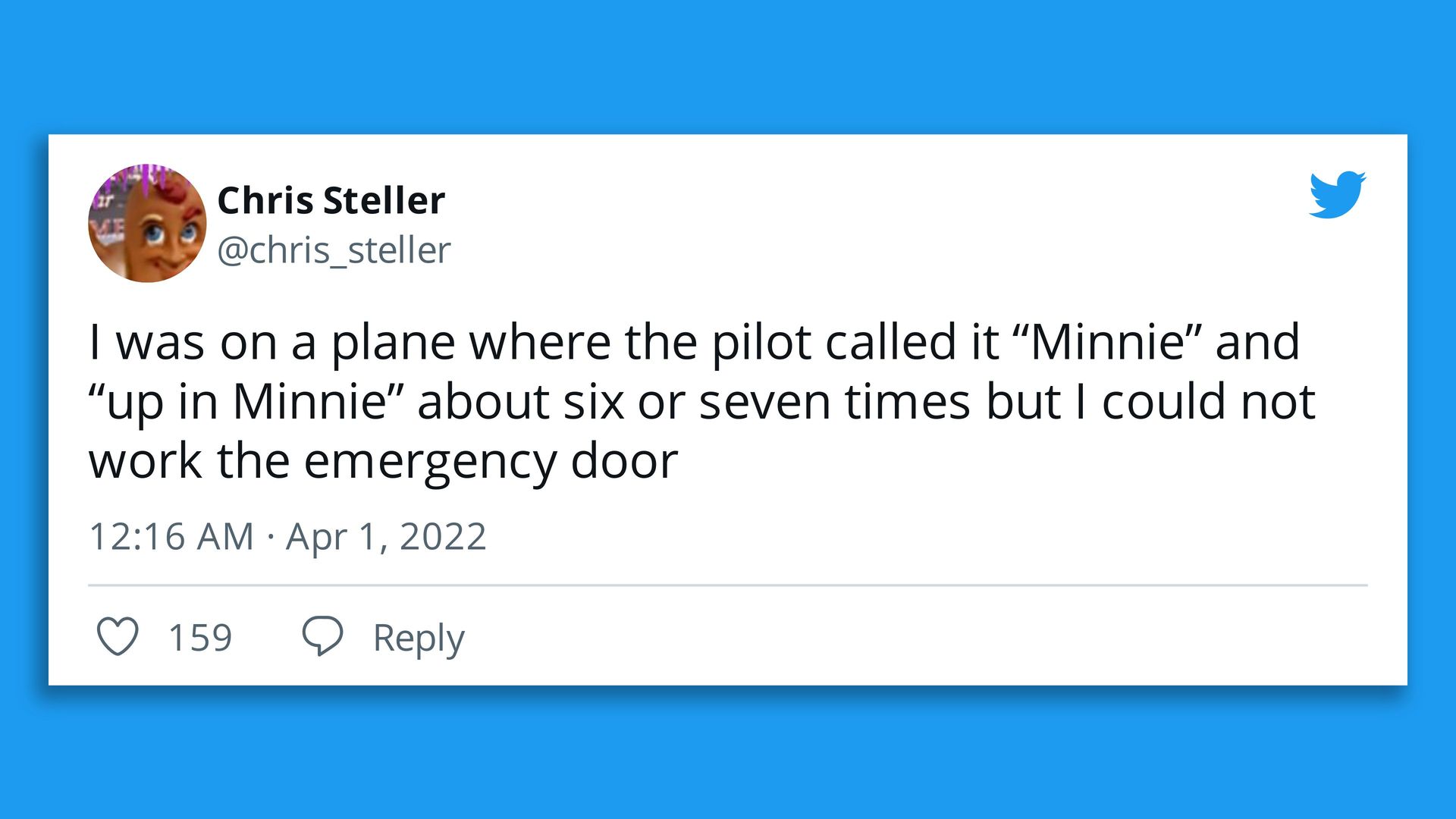Click the "12:16 AM" timestamp
Screen dimensions: 1456x819
[x=171, y=537]
